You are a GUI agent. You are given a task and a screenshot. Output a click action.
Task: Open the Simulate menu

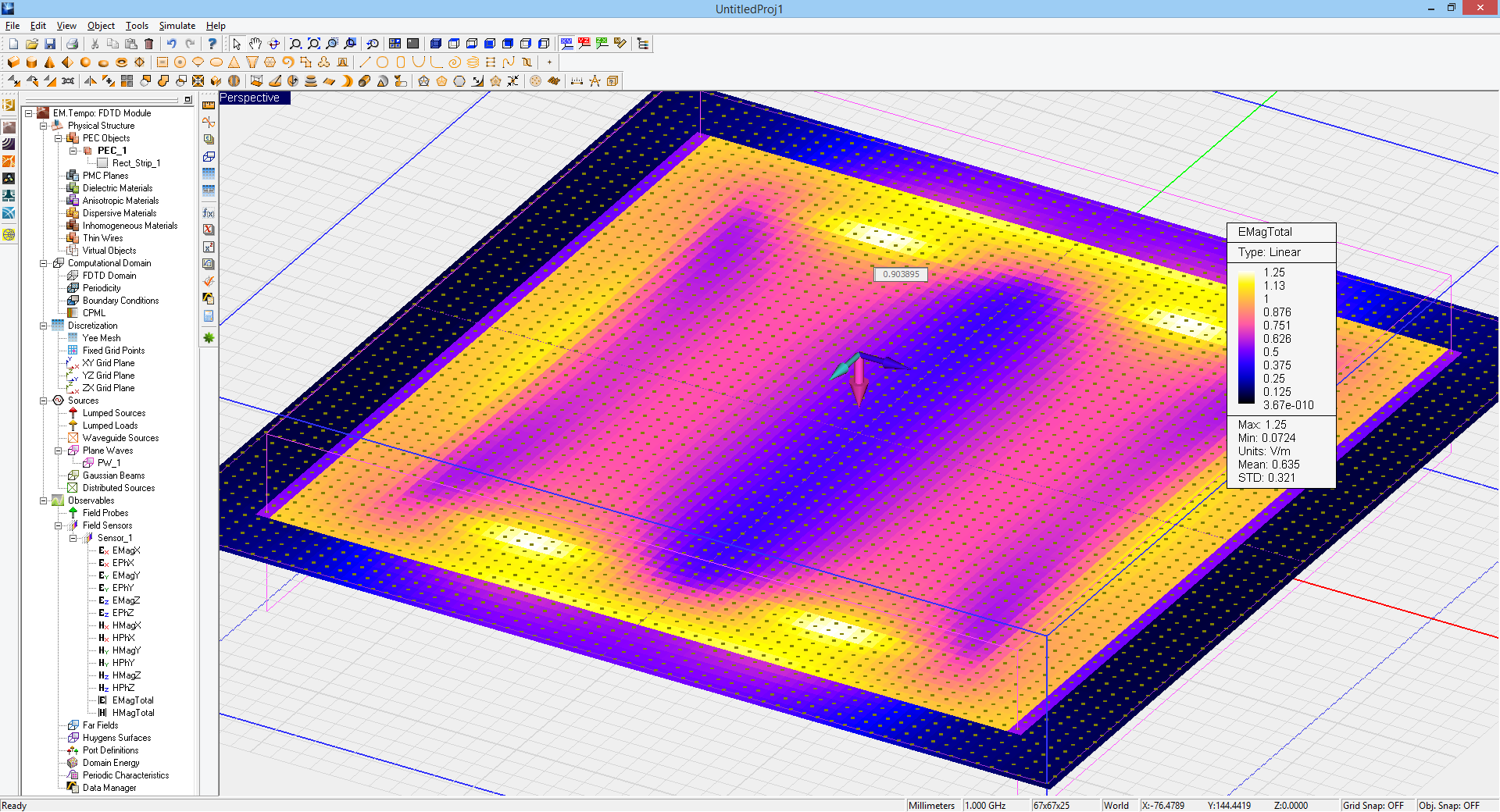click(177, 26)
